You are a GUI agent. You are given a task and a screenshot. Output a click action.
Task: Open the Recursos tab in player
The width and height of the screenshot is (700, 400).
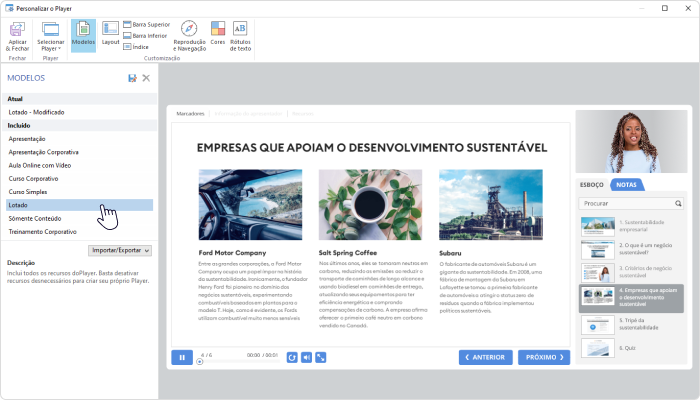[303, 114]
